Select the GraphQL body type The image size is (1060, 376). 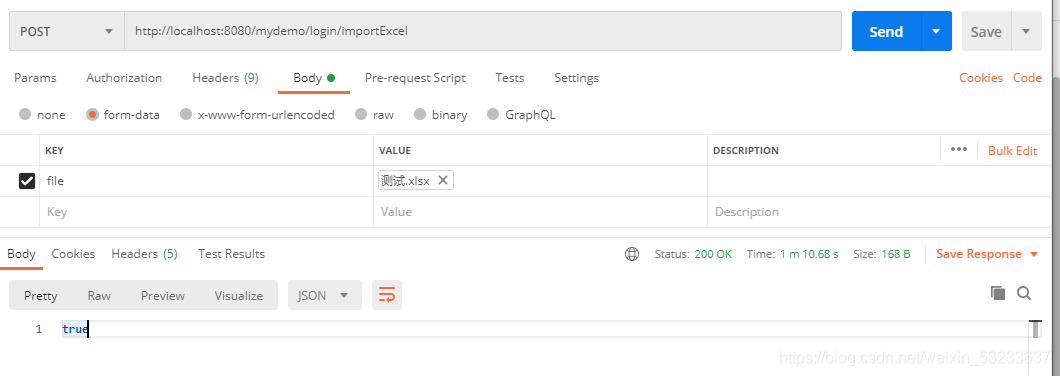point(493,114)
